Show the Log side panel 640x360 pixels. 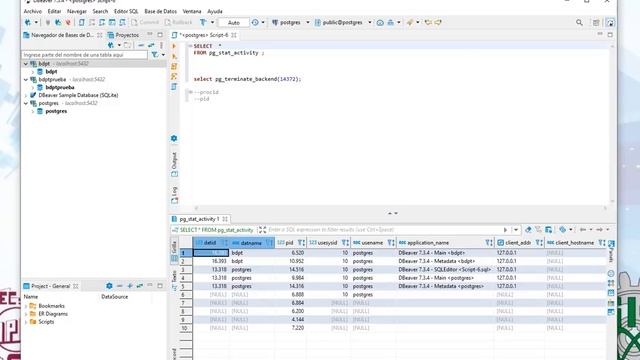(174, 196)
